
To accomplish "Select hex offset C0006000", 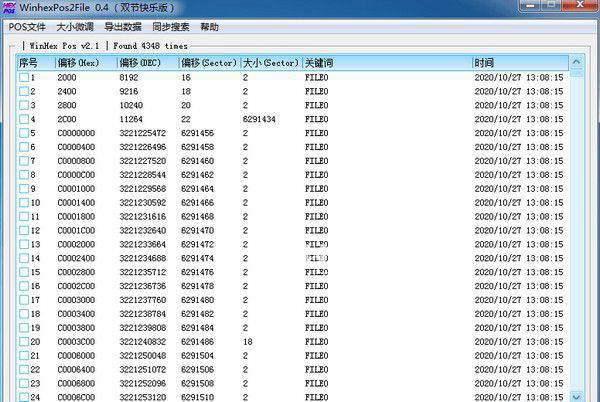I will 76,356.
